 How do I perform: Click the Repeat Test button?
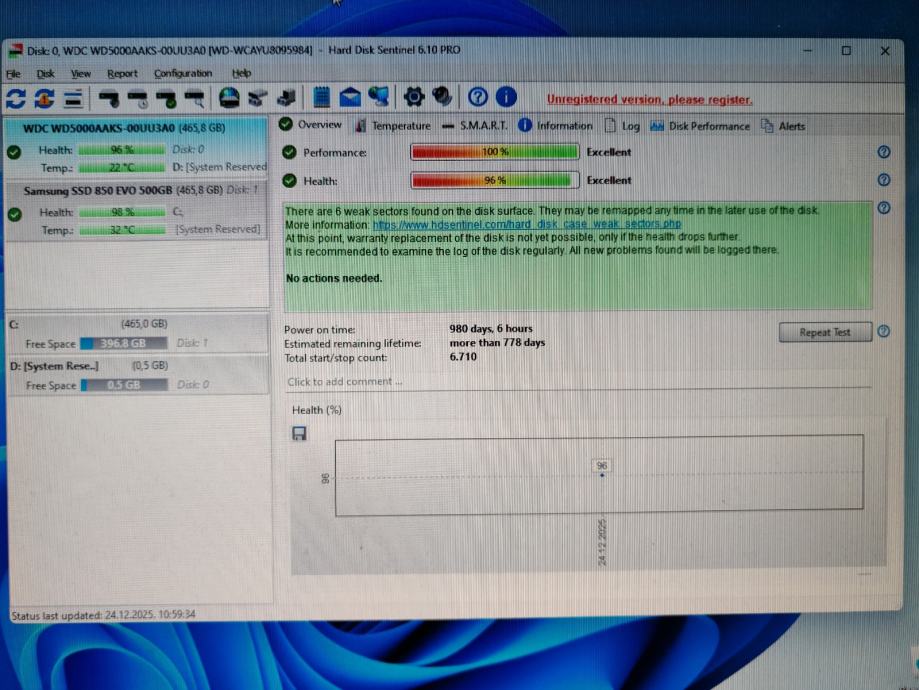click(825, 332)
